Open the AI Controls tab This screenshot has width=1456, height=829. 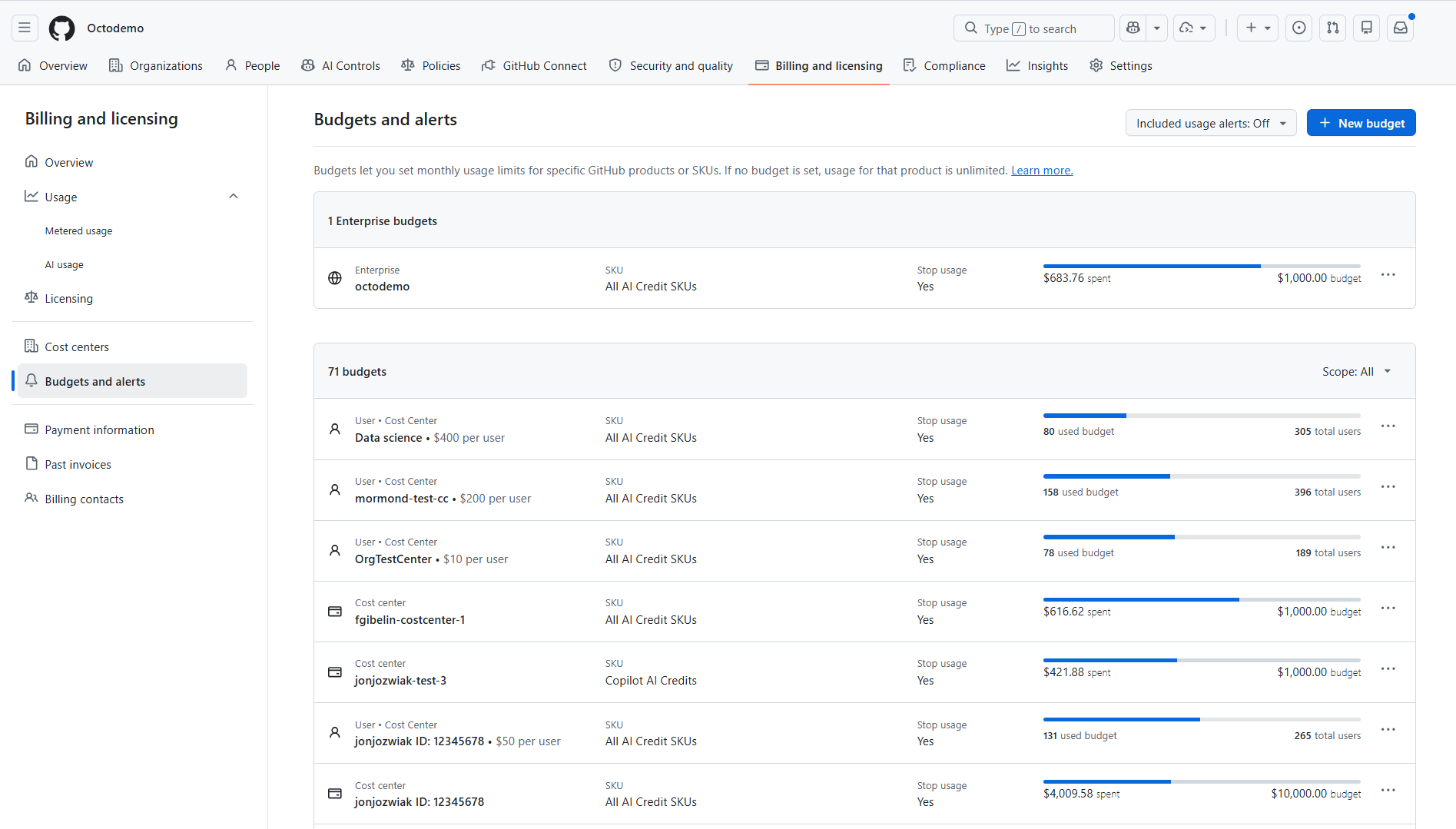[x=340, y=66]
